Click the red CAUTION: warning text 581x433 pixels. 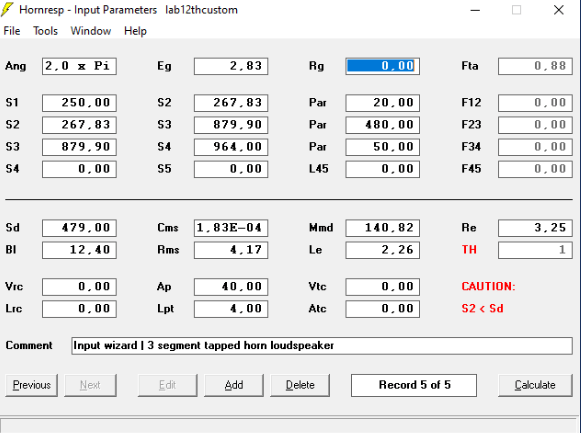coord(488,286)
